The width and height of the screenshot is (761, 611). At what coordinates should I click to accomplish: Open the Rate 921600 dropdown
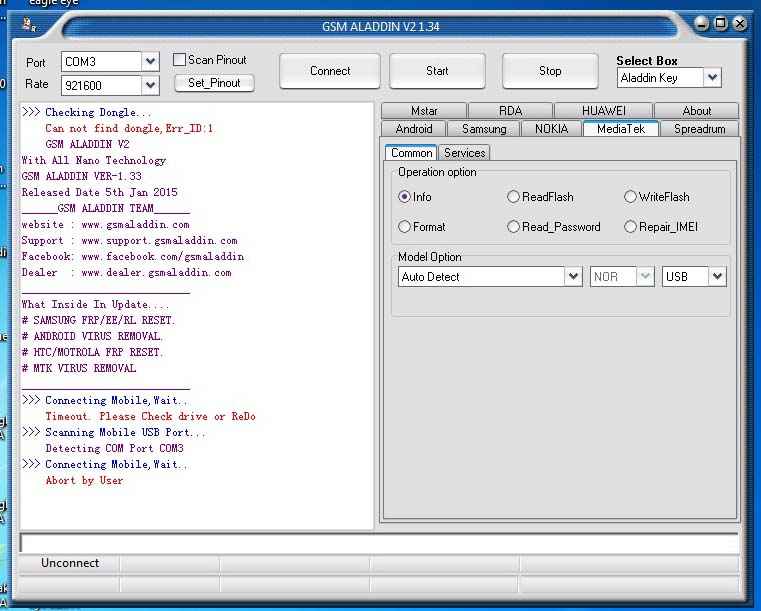point(150,85)
